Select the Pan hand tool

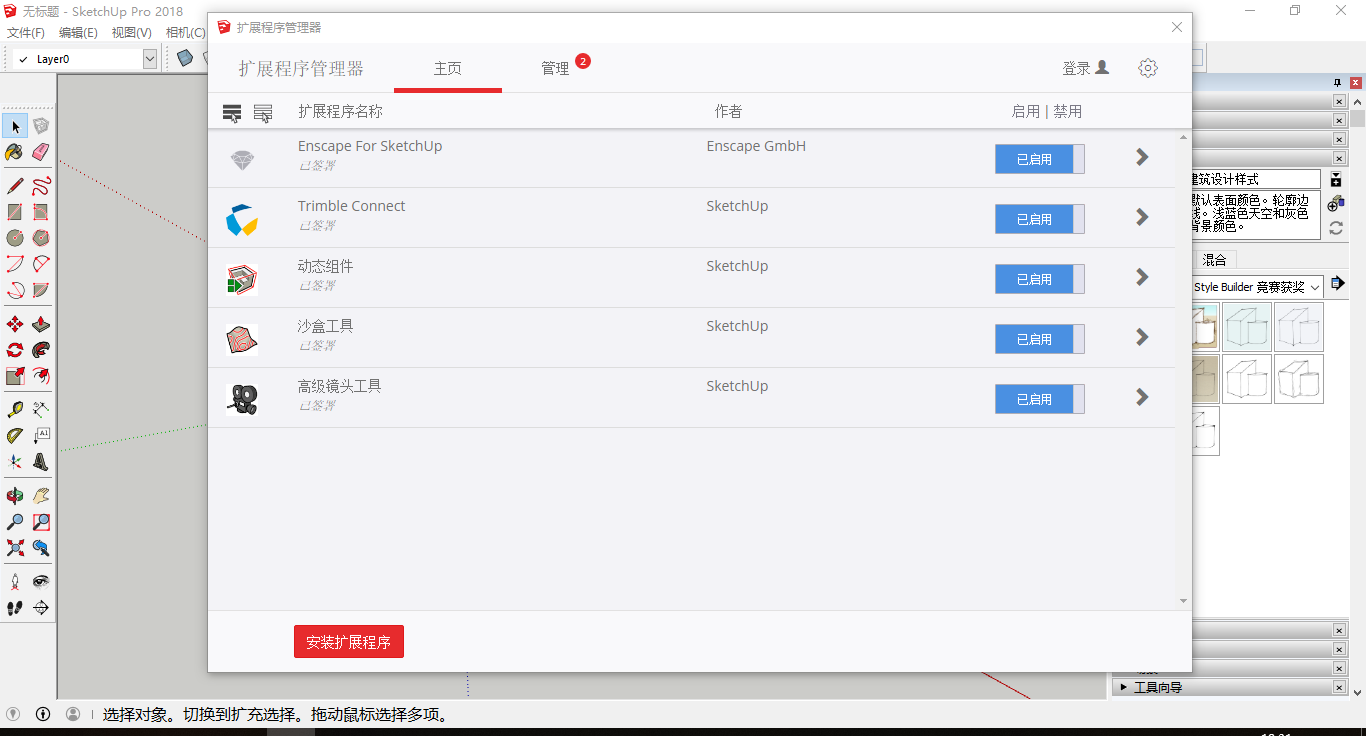click(41, 495)
